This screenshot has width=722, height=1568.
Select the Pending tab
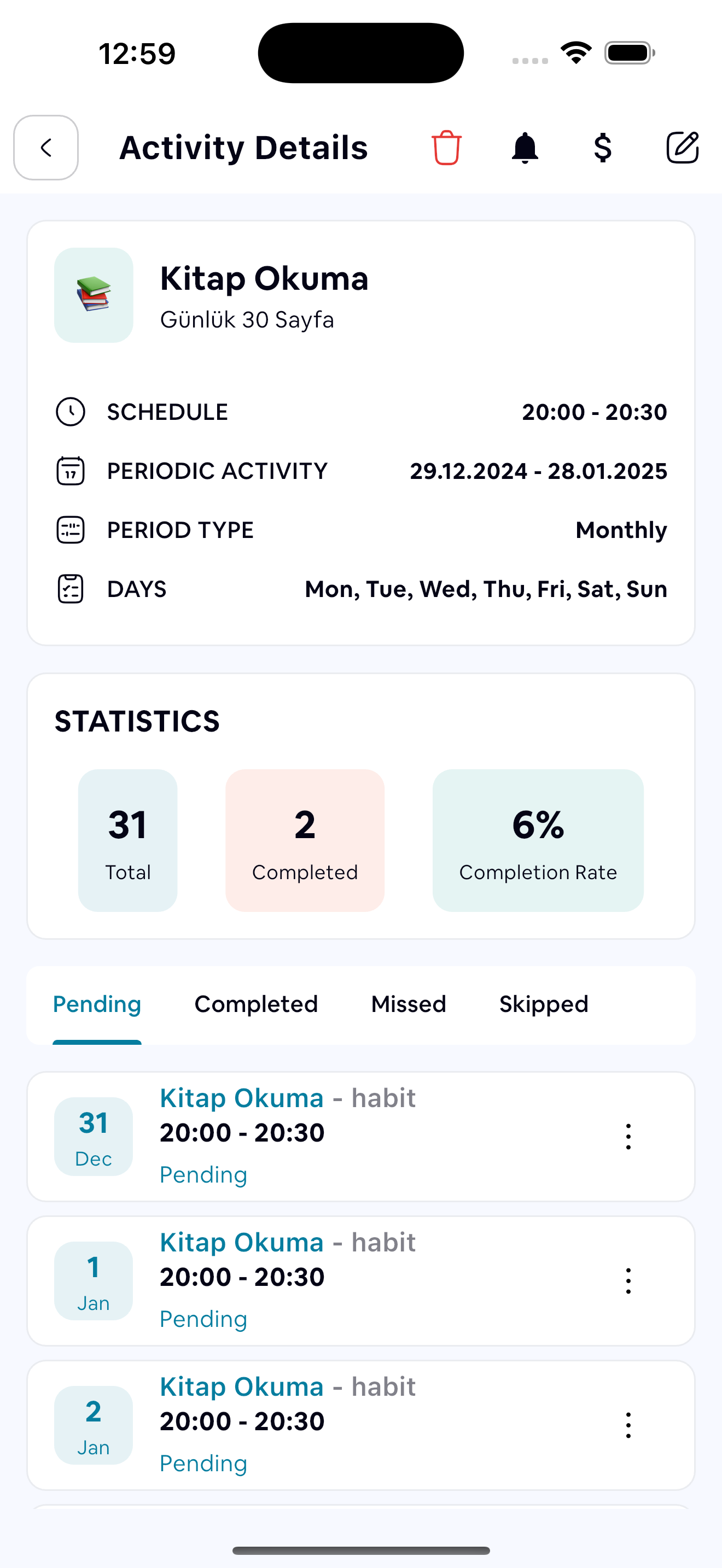click(x=97, y=1004)
